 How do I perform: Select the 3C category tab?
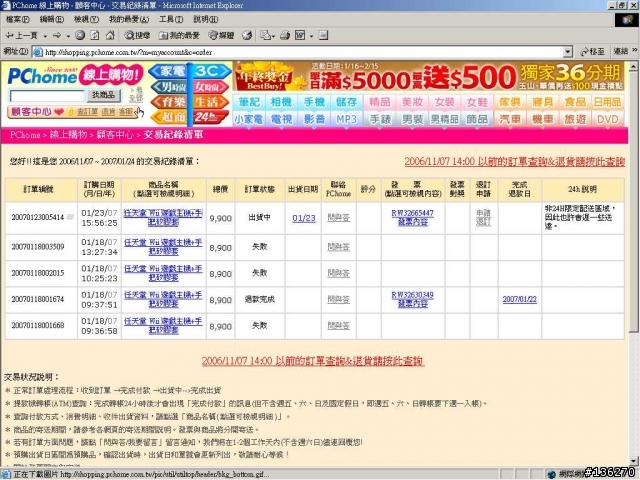pyautogui.click(x=211, y=71)
